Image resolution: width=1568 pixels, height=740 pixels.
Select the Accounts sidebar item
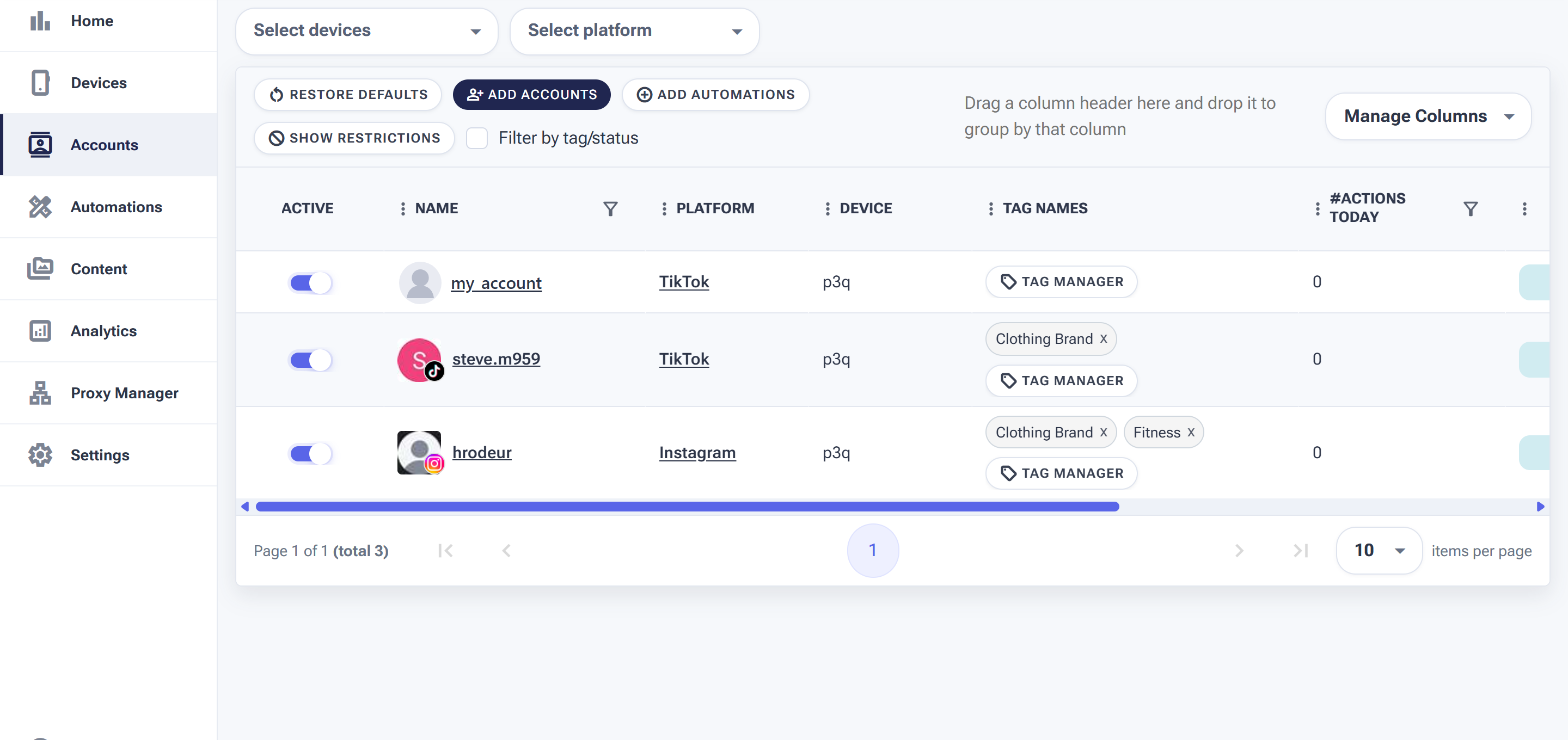[108, 145]
